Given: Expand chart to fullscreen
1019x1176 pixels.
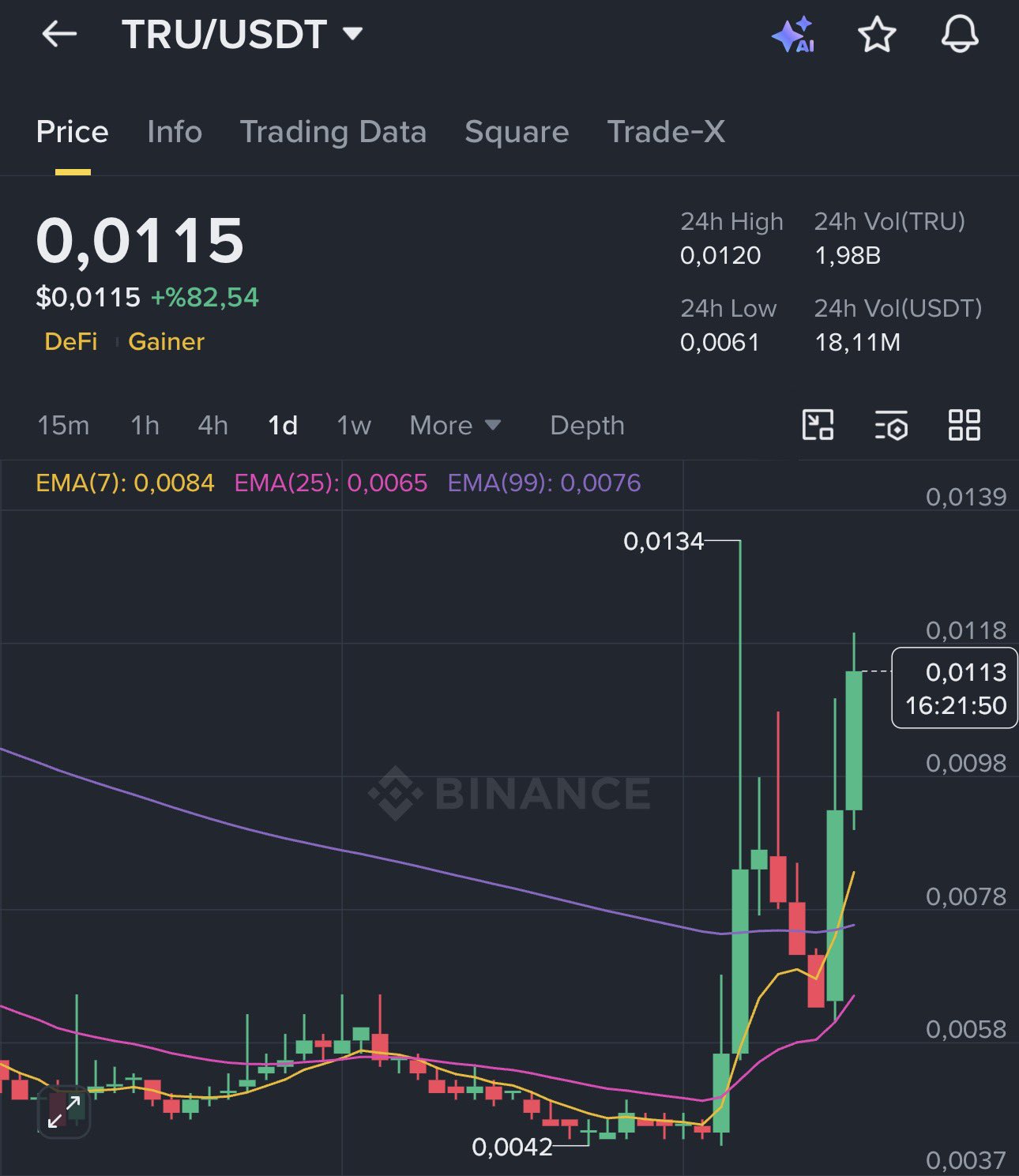Looking at the screenshot, I should coord(64,1112).
